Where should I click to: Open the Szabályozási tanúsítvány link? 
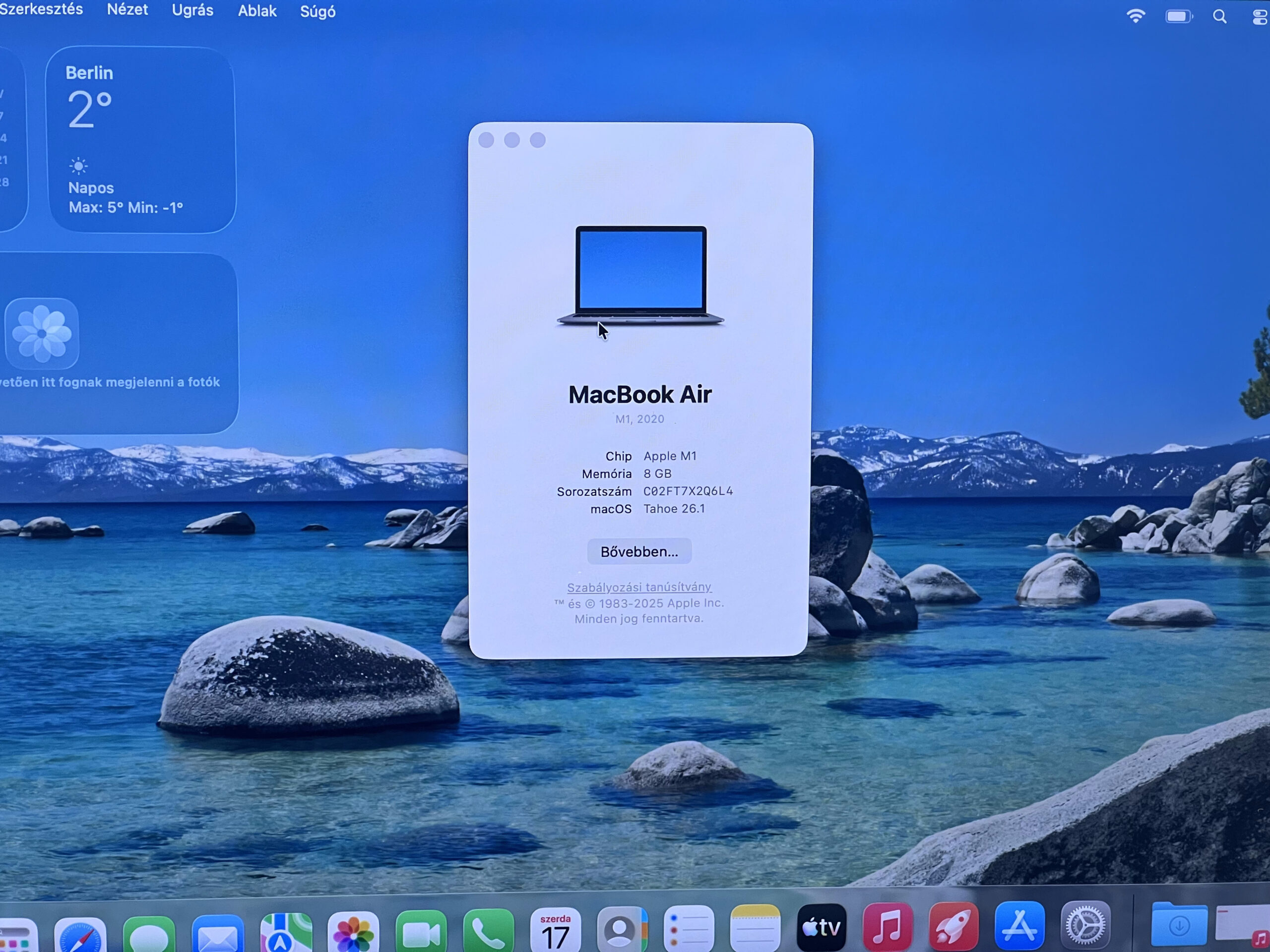click(x=639, y=587)
